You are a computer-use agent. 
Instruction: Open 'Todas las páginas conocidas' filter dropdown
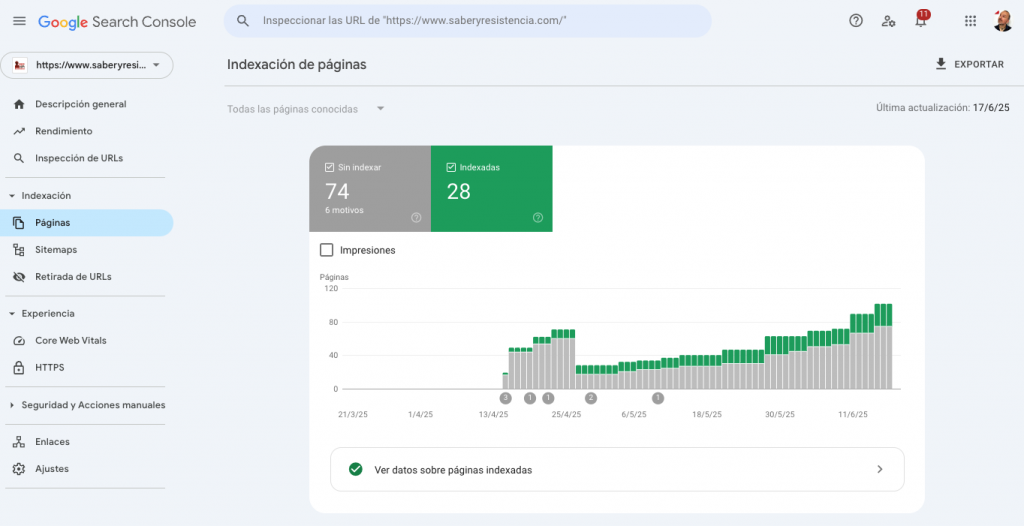[x=306, y=109]
